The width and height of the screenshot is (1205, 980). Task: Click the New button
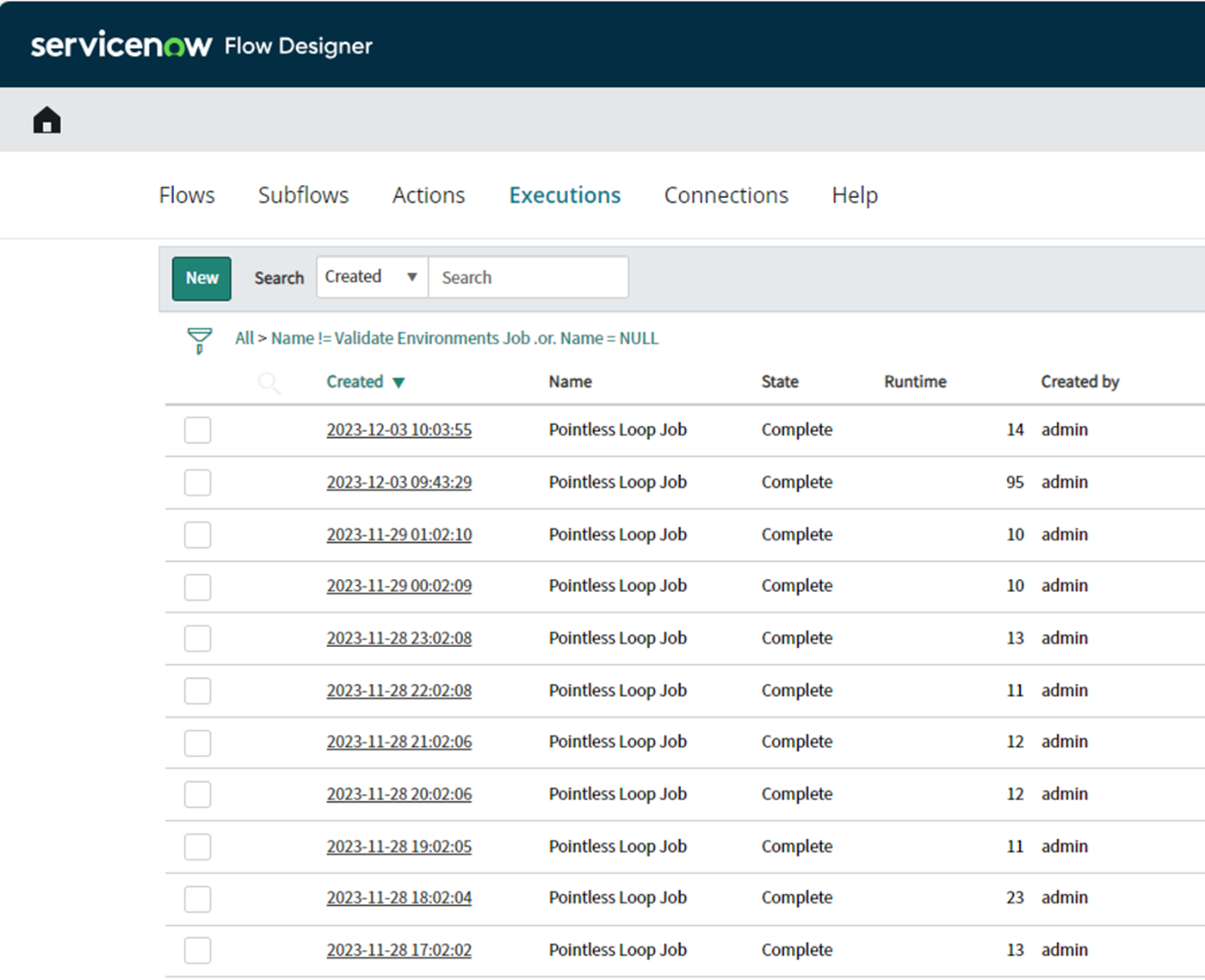pyautogui.click(x=201, y=278)
